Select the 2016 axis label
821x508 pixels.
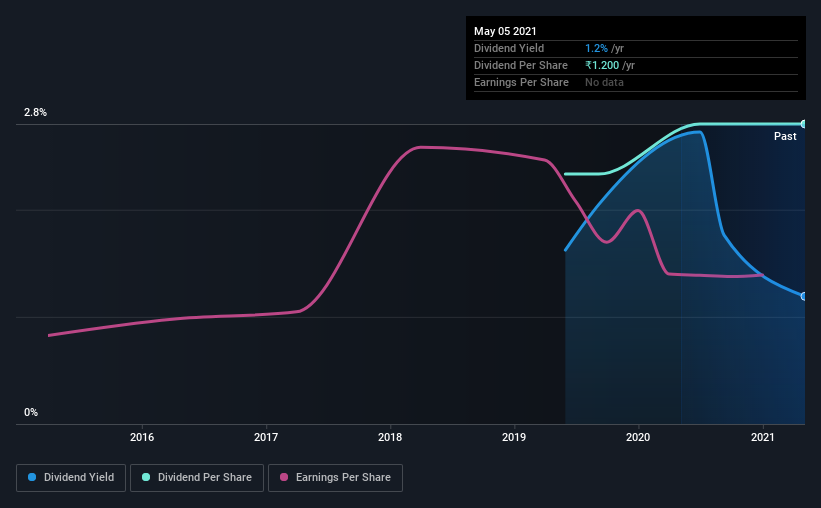[142, 437]
